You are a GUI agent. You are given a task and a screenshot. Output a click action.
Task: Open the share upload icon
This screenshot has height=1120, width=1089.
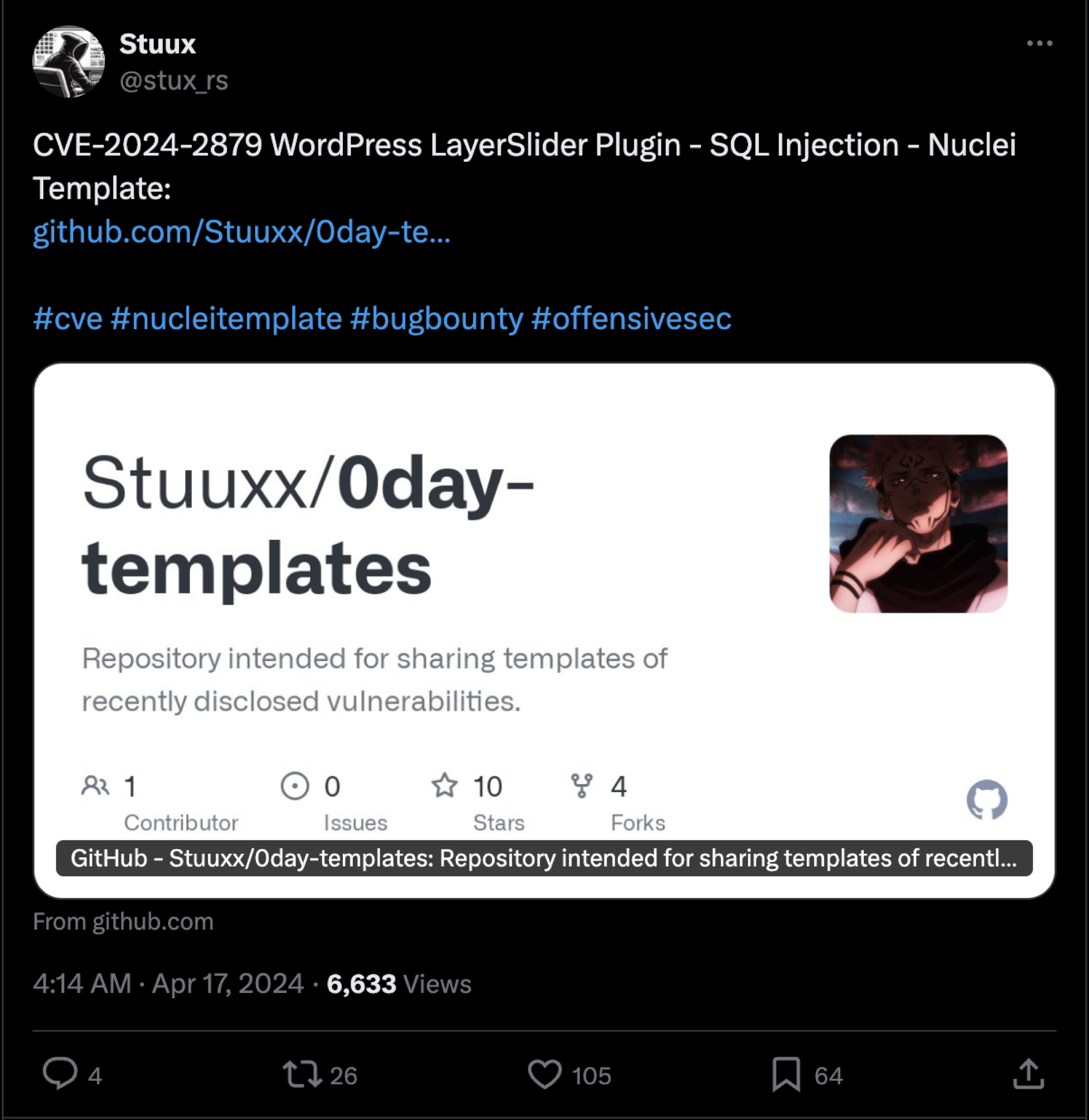[x=1029, y=1074]
